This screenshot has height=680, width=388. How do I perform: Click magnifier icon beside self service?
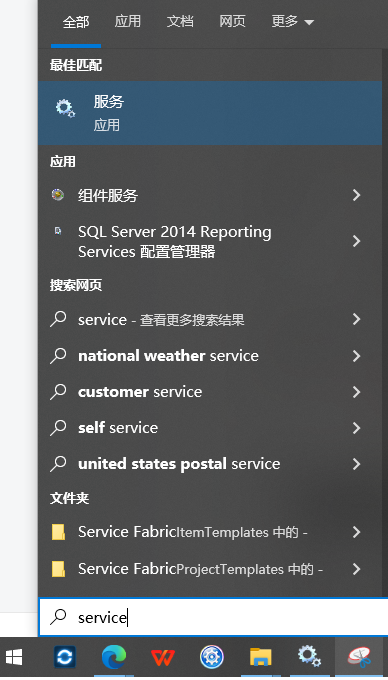[58, 428]
